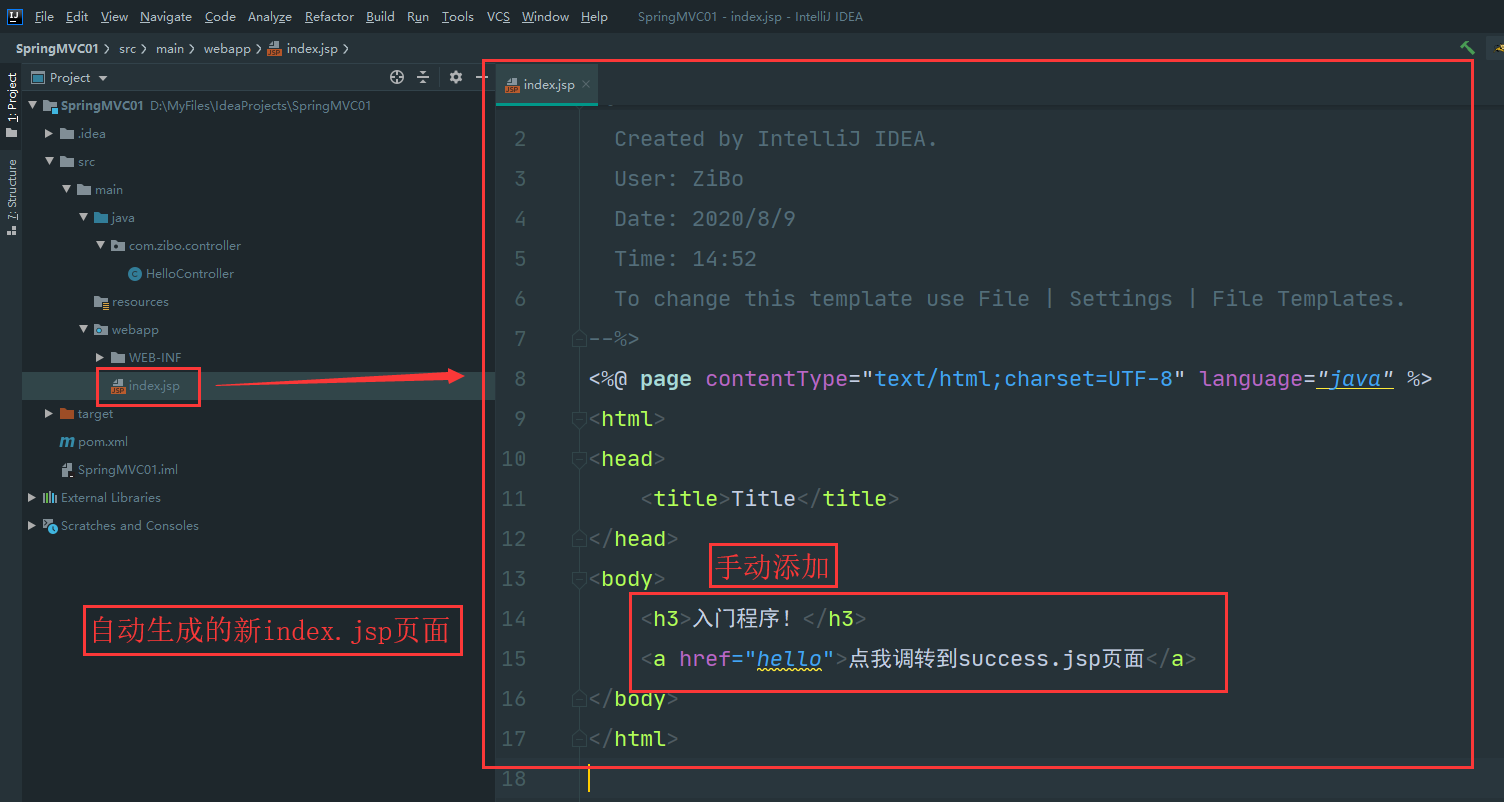1504x802 pixels.
Task: Click line number 8 in gutter
Action: tap(520, 379)
